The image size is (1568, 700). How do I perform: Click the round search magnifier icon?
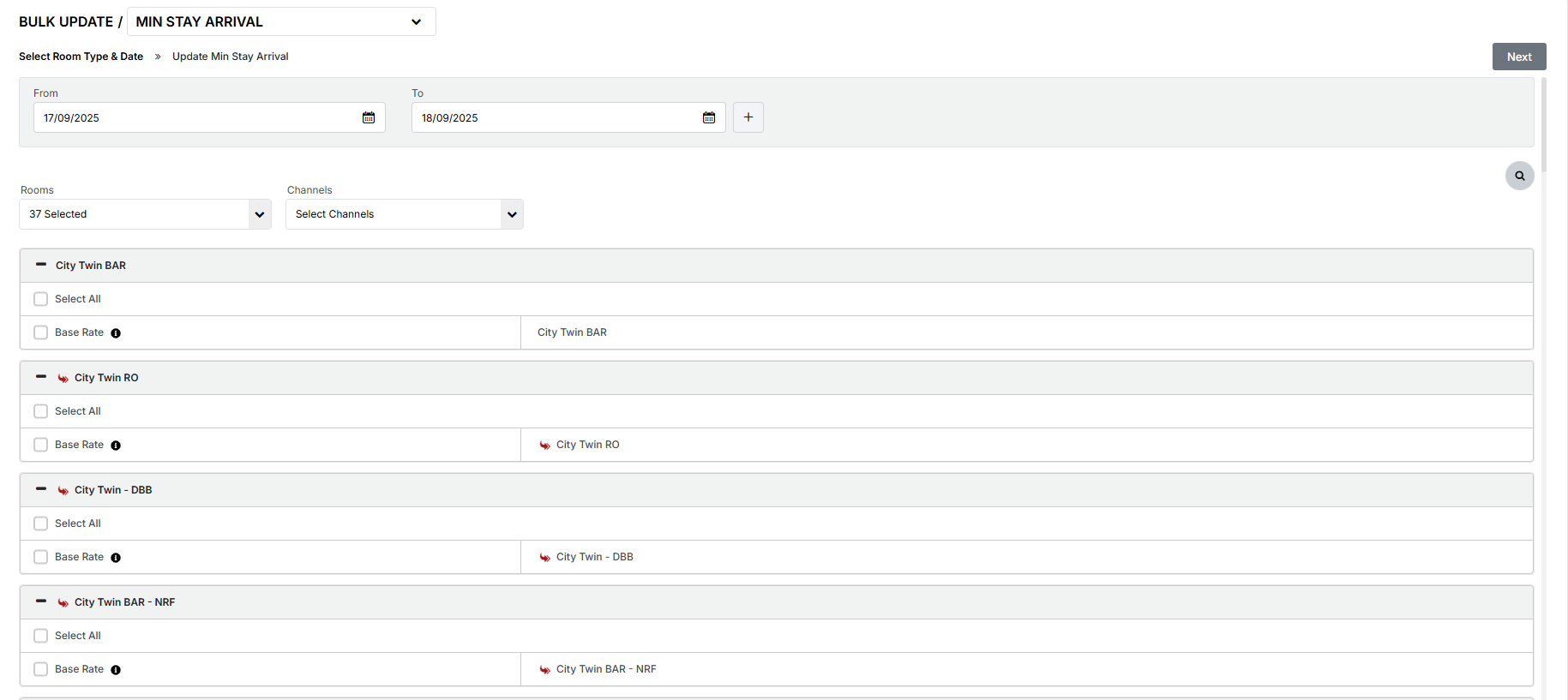click(x=1519, y=176)
